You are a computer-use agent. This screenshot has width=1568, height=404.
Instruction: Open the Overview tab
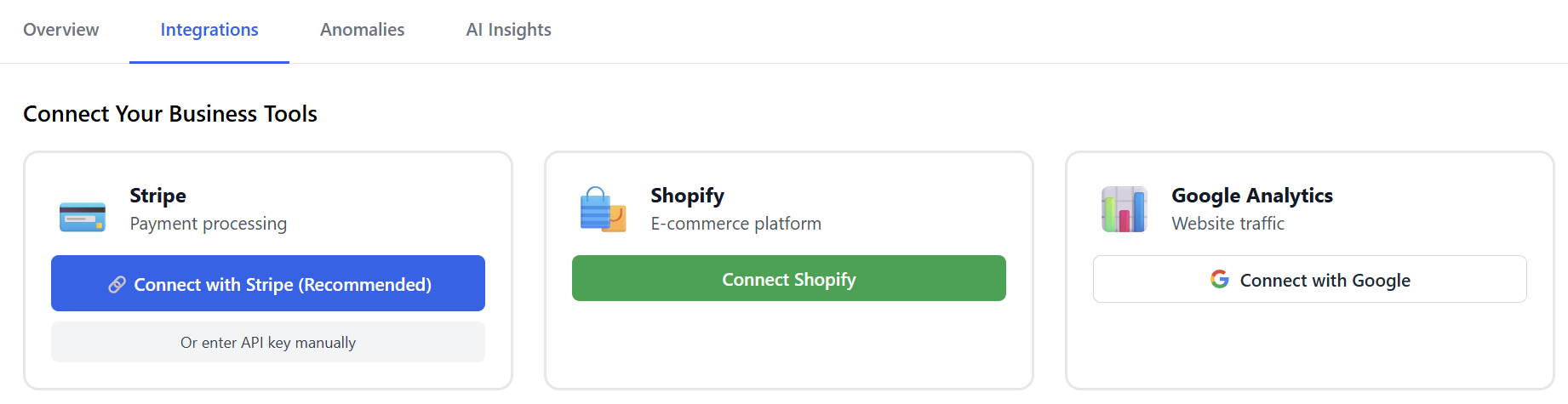pyautogui.click(x=61, y=30)
